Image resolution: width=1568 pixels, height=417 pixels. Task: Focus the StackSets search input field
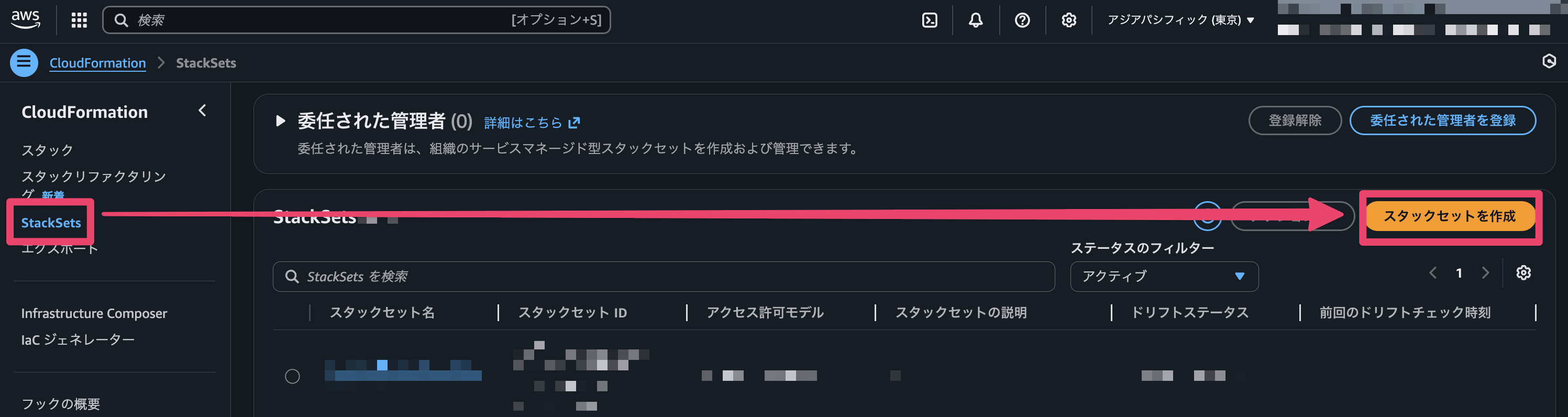(x=664, y=277)
